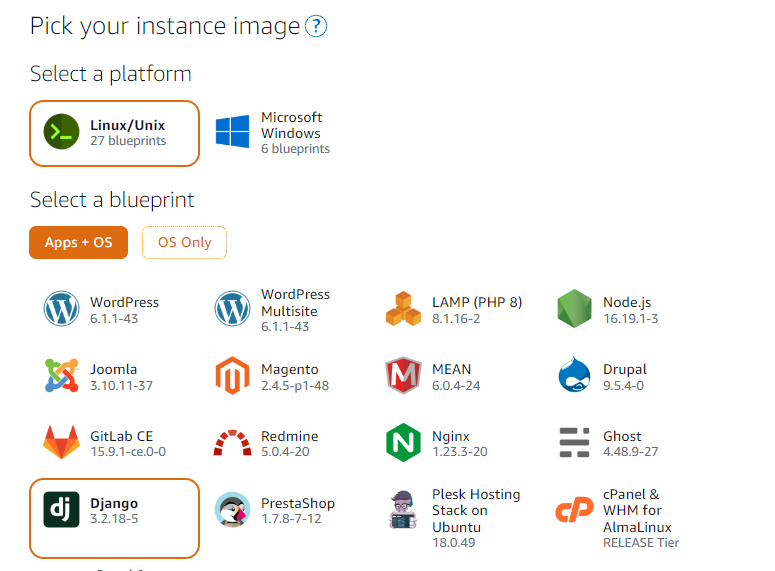Click the '9.5.4-0' version text
775x571 pixels.
click(x=623, y=386)
